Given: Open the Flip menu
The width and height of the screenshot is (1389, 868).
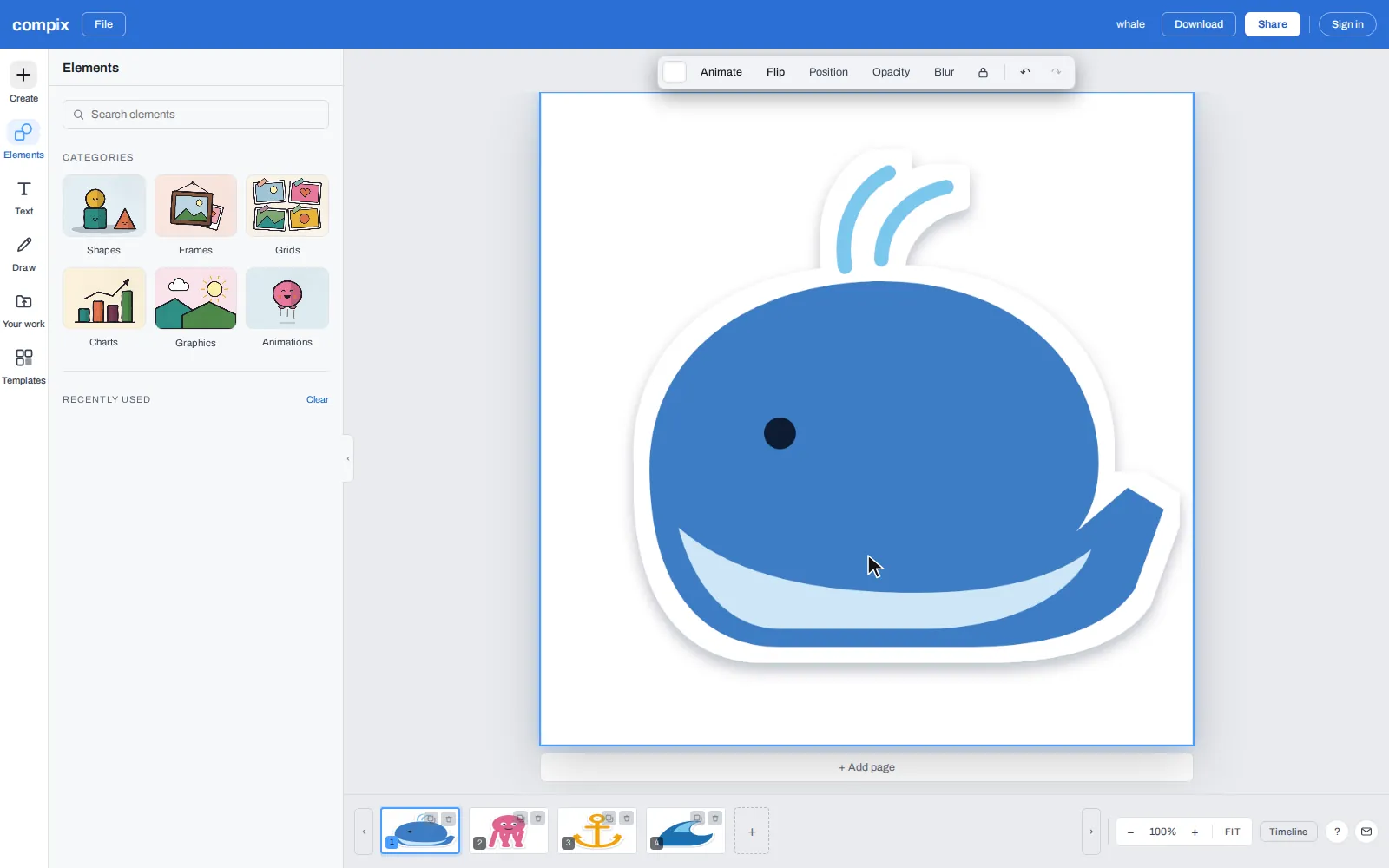Looking at the screenshot, I should coord(775,72).
